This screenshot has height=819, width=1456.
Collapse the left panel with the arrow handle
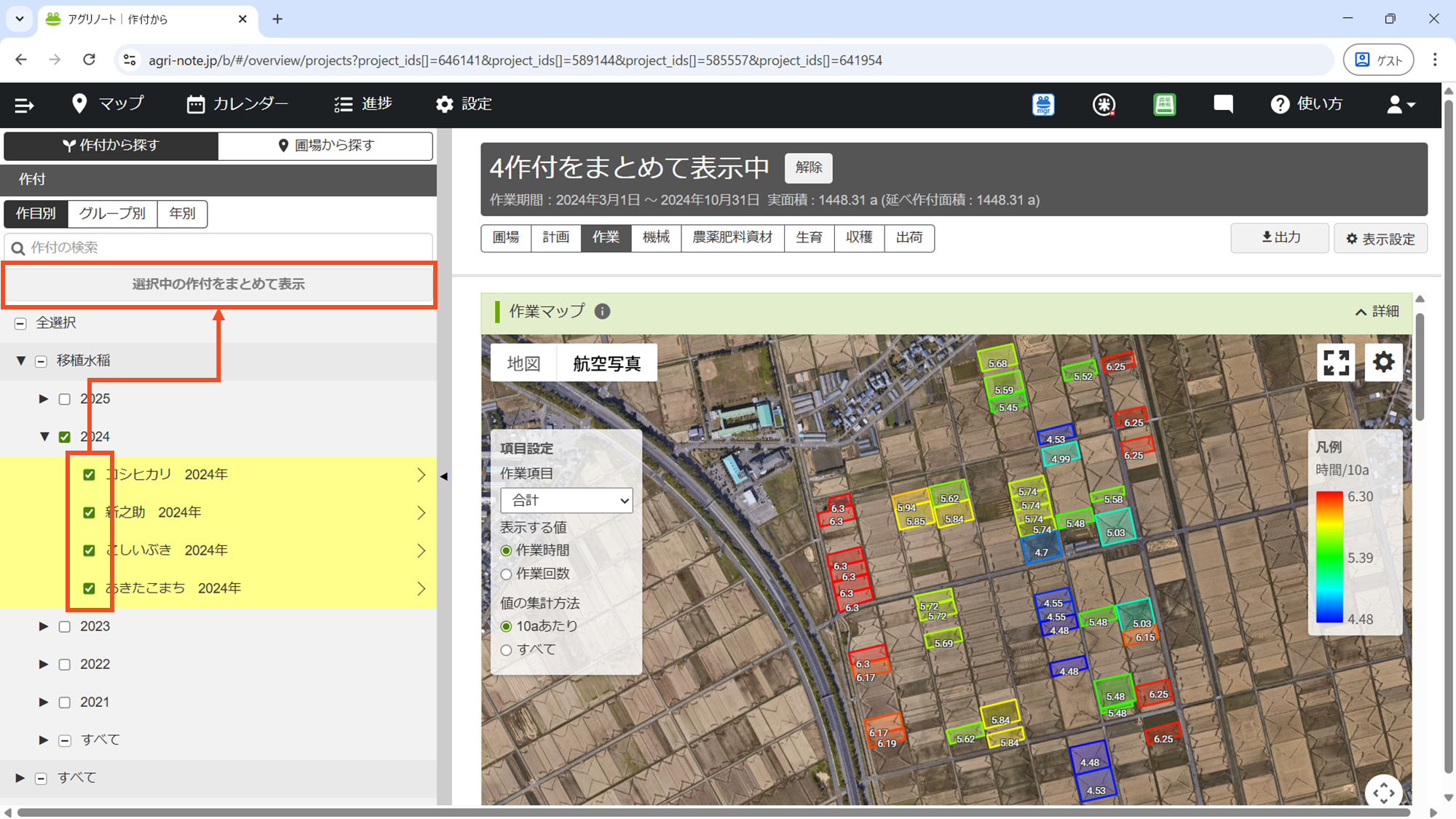(x=444, y=477)
